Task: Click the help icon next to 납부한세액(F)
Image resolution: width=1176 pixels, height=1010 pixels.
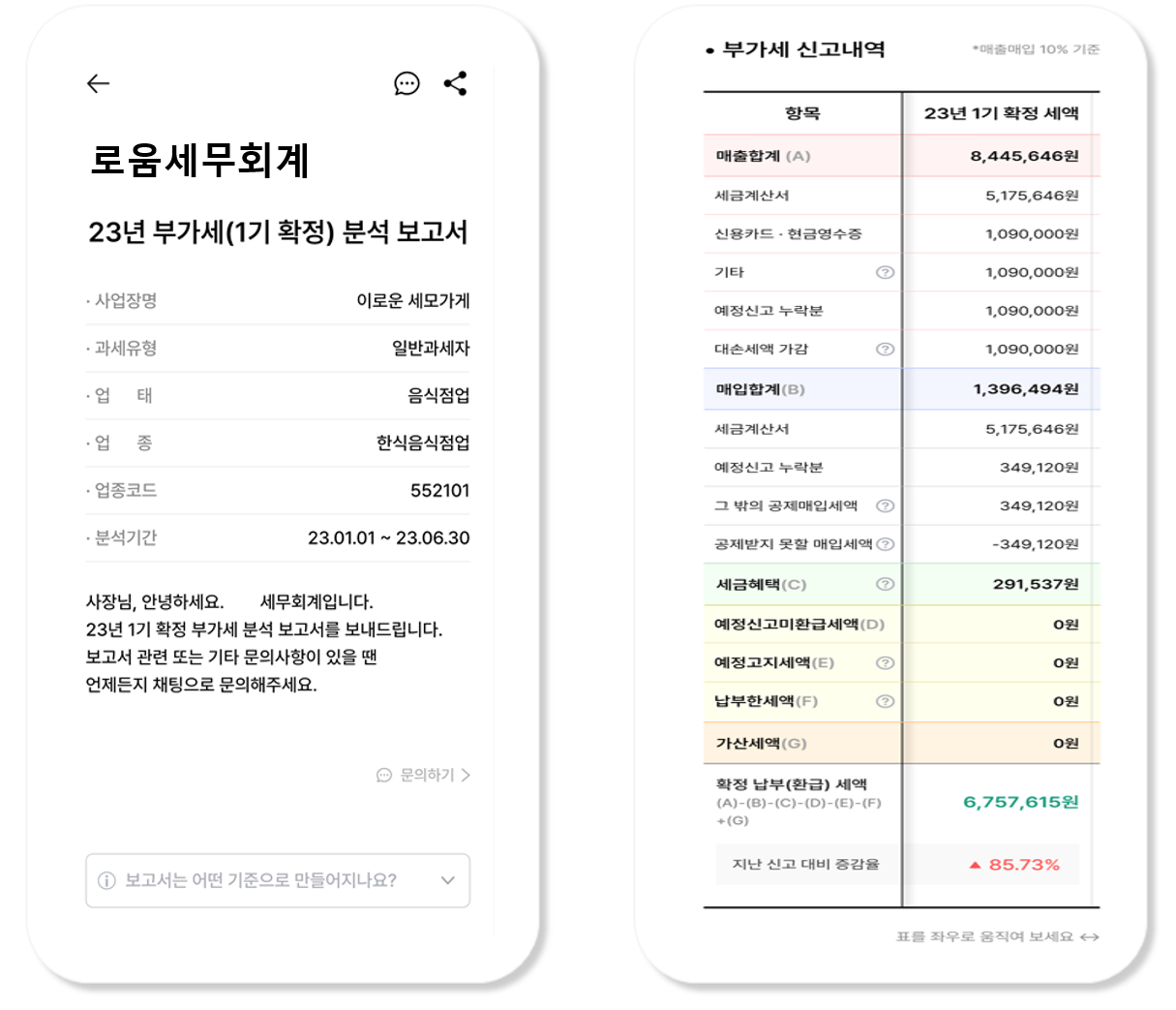Action: (885, 702)
